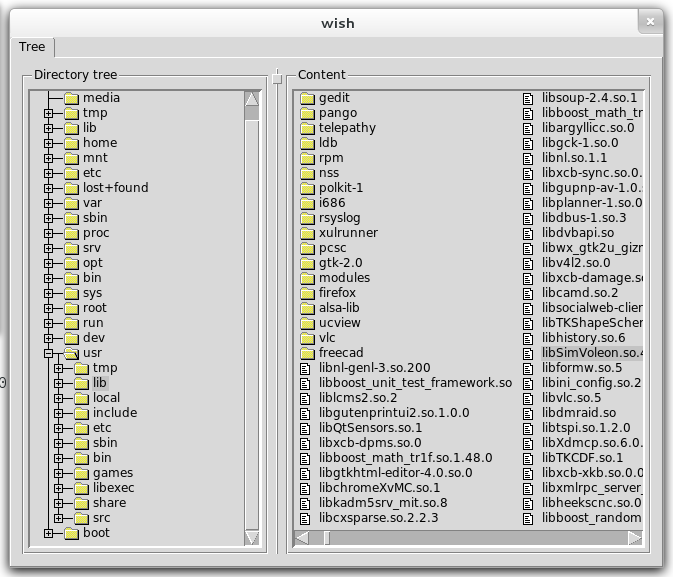Click the file icon beside liblcms2.so.2
The image size is (673, 577).
tap(305, 398)
